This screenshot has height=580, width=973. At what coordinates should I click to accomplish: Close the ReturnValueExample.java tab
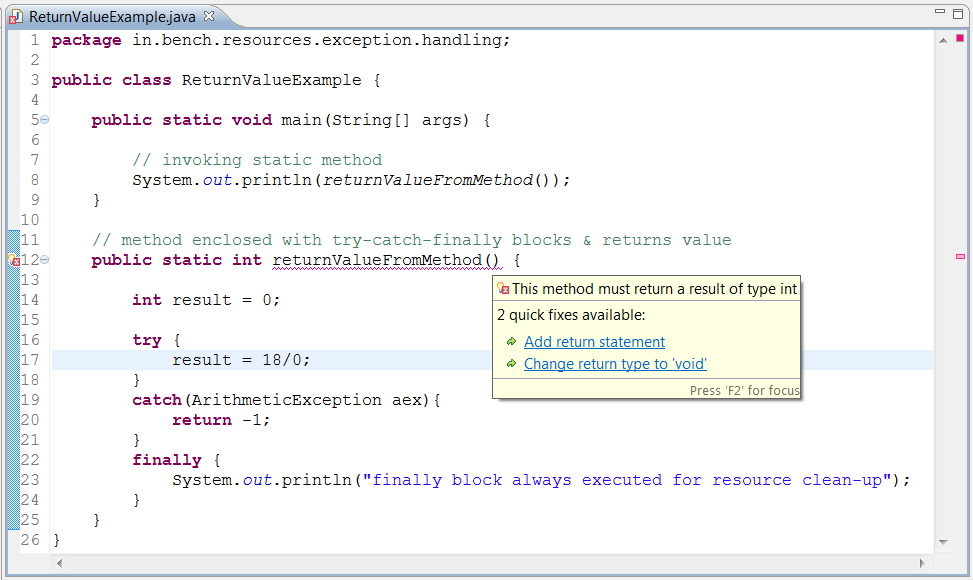209,16
